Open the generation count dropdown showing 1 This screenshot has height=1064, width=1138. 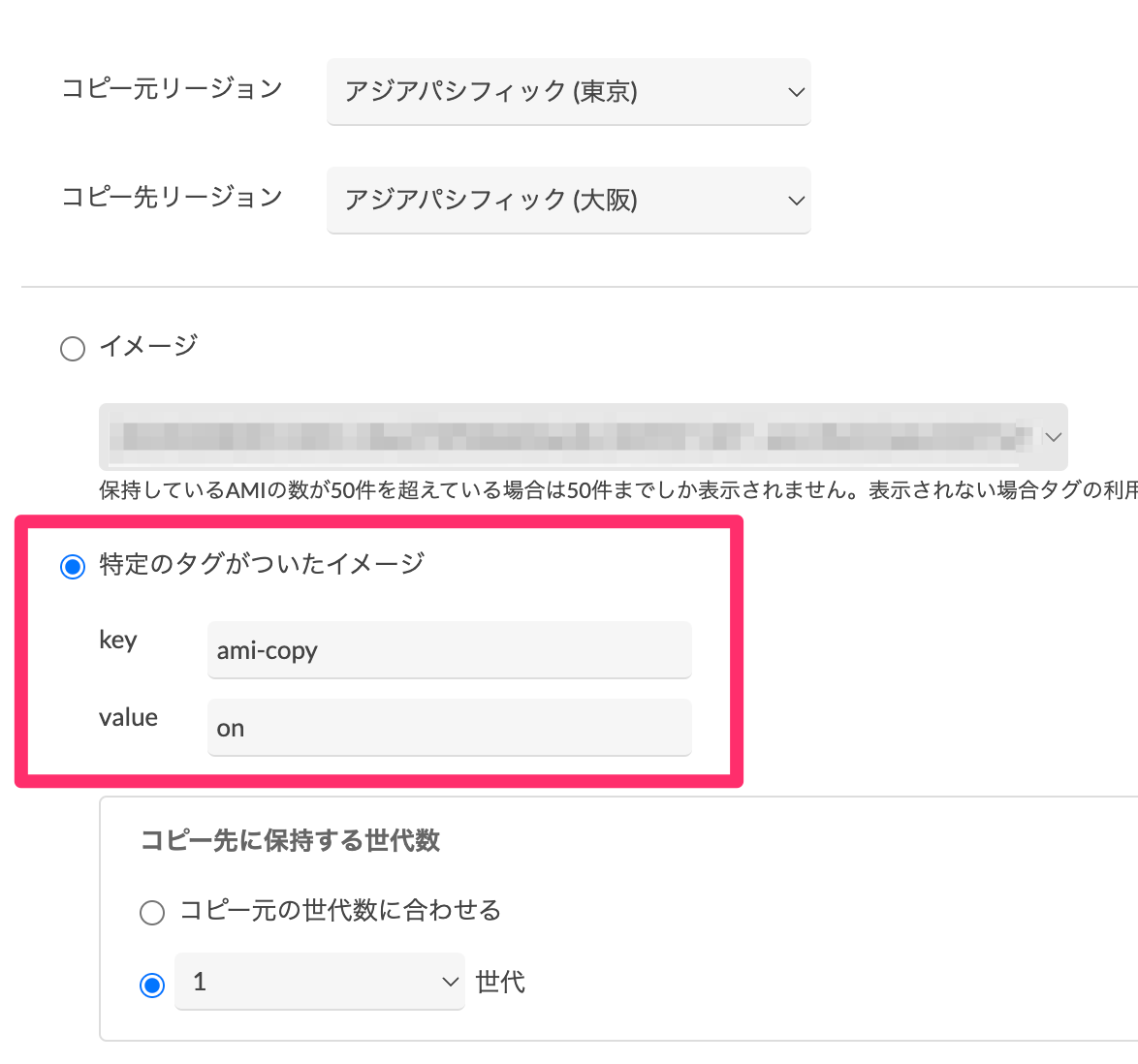[x=319, y=982]
